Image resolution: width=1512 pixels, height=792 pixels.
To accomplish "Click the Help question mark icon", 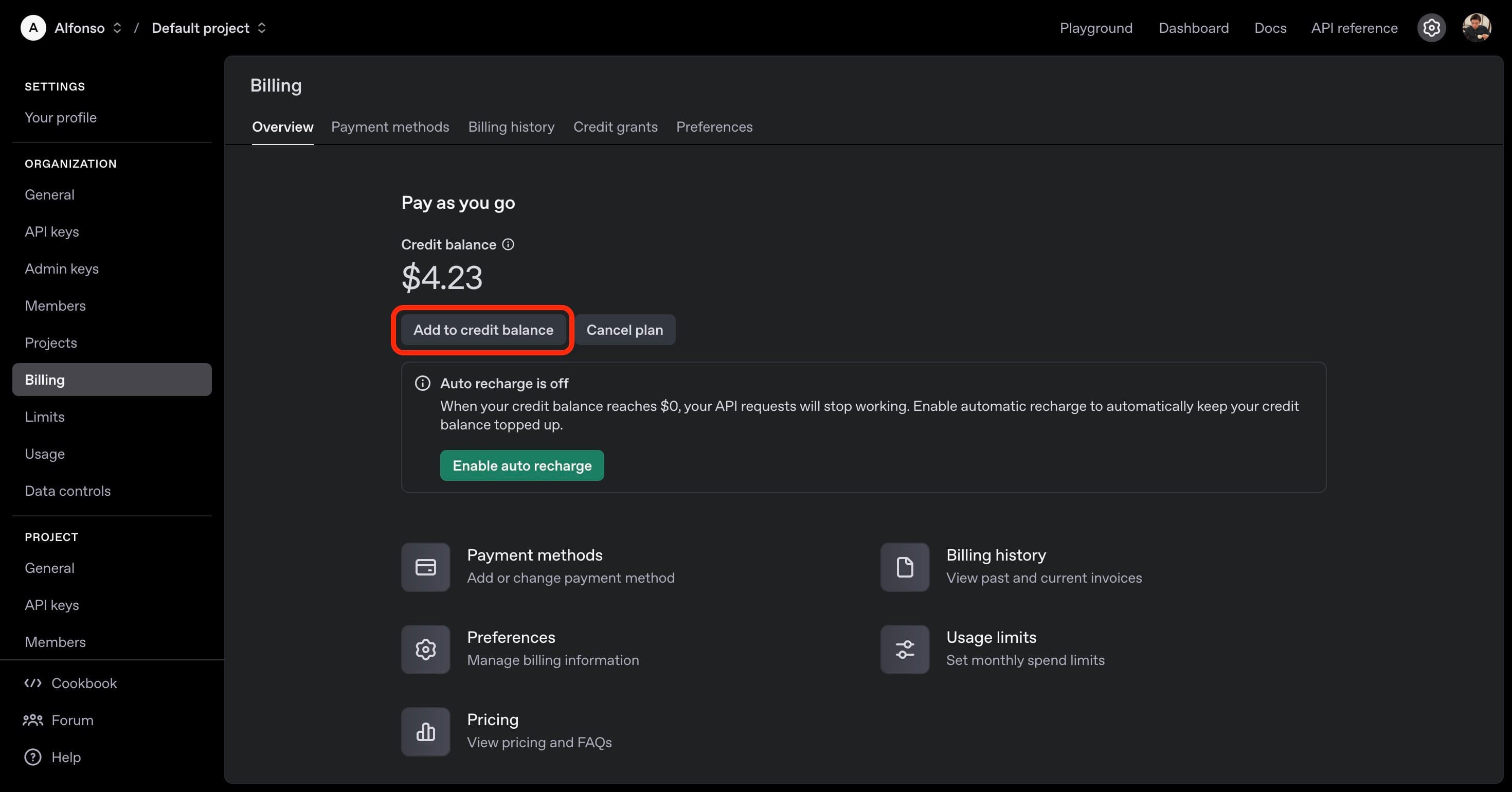I will [33, 757].
